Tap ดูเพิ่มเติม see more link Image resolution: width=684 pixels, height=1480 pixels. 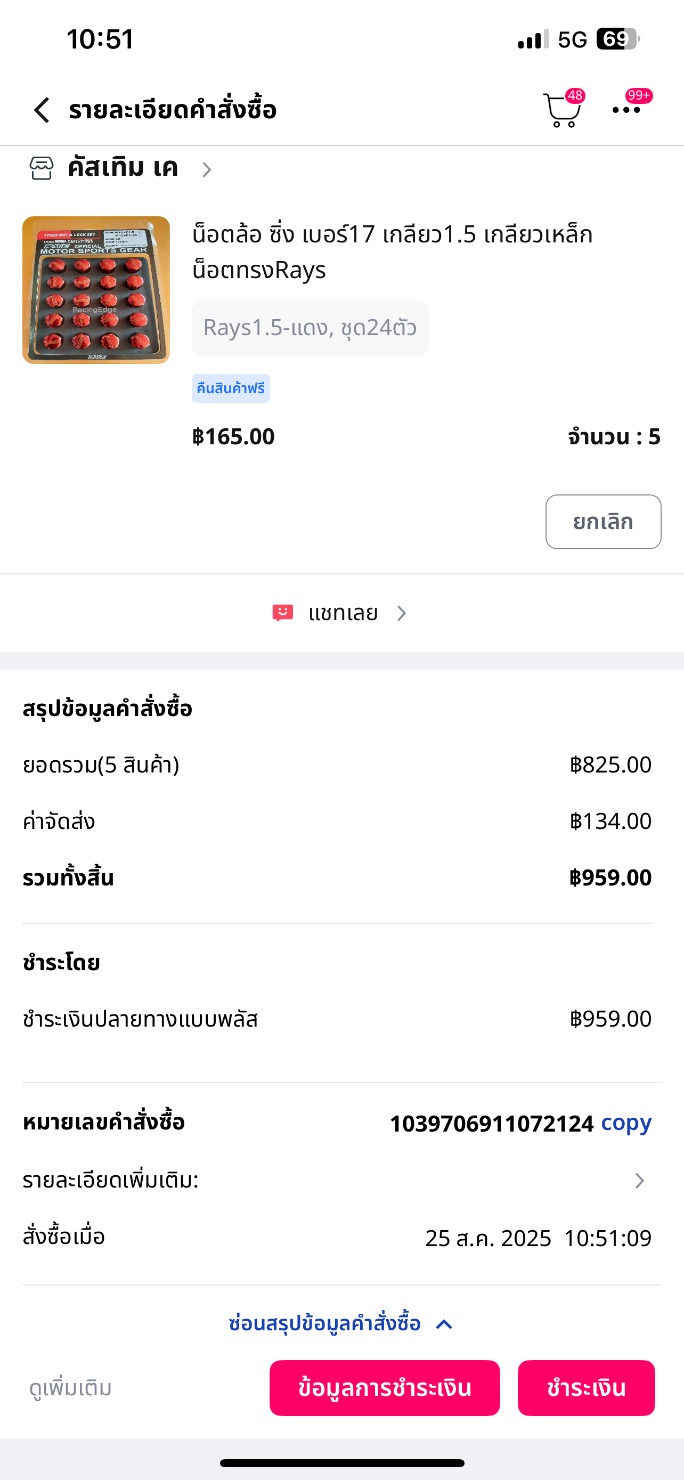[x=70, y=1388]
